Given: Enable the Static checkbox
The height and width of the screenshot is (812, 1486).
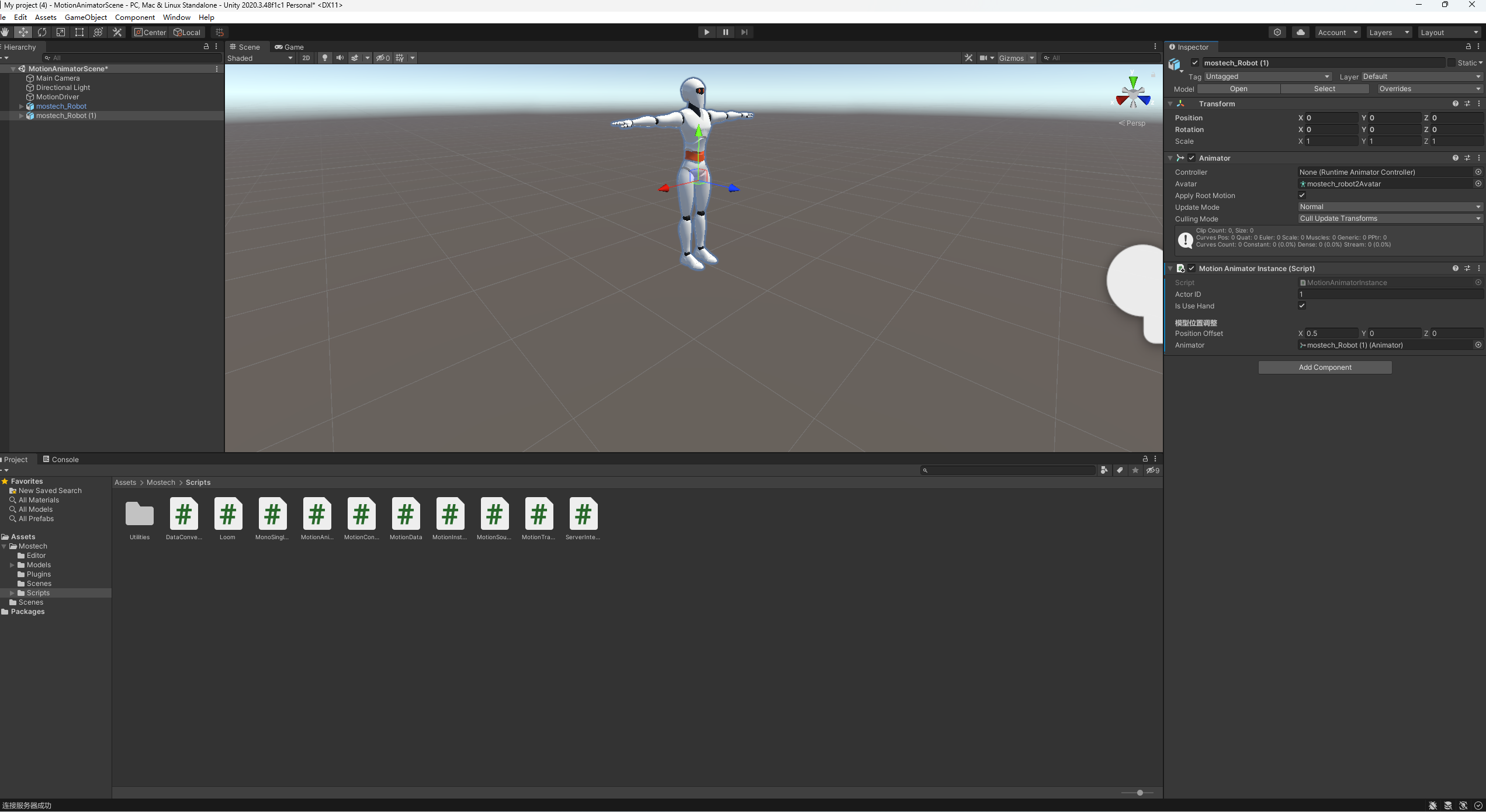Looking at the screenshot, I should pos(1452,63).
